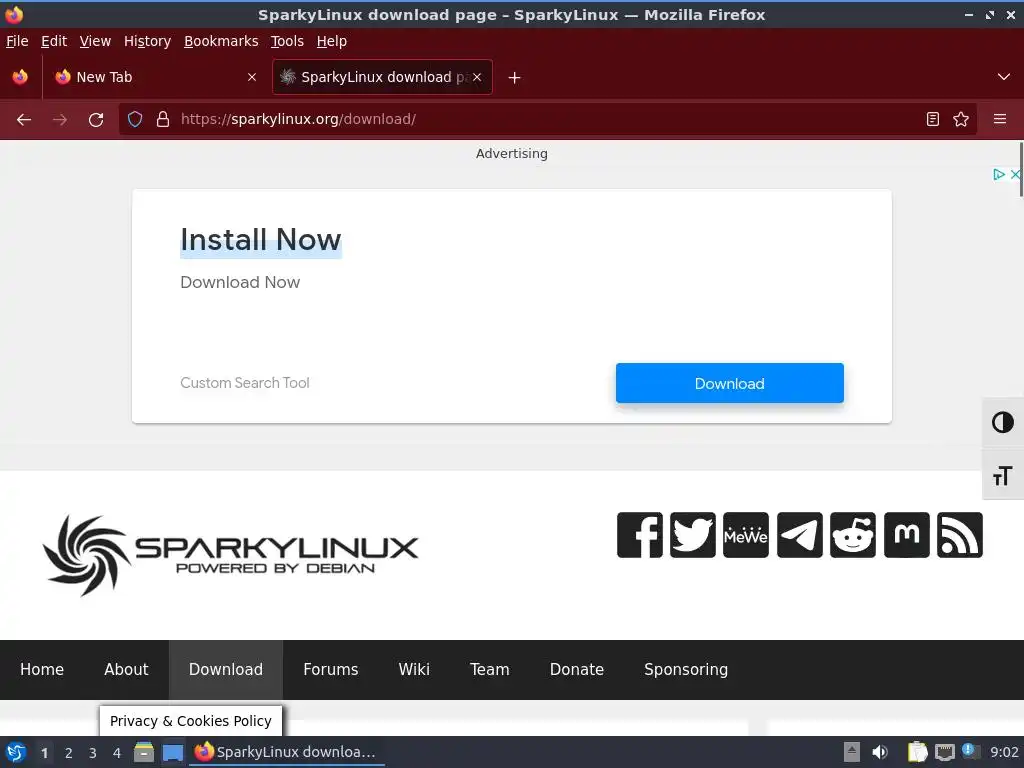The height and width of the screenshot is (768, 1024).
Task: Open a new tab with plus button
Action: pyautogui.click(x=515, y=78)
